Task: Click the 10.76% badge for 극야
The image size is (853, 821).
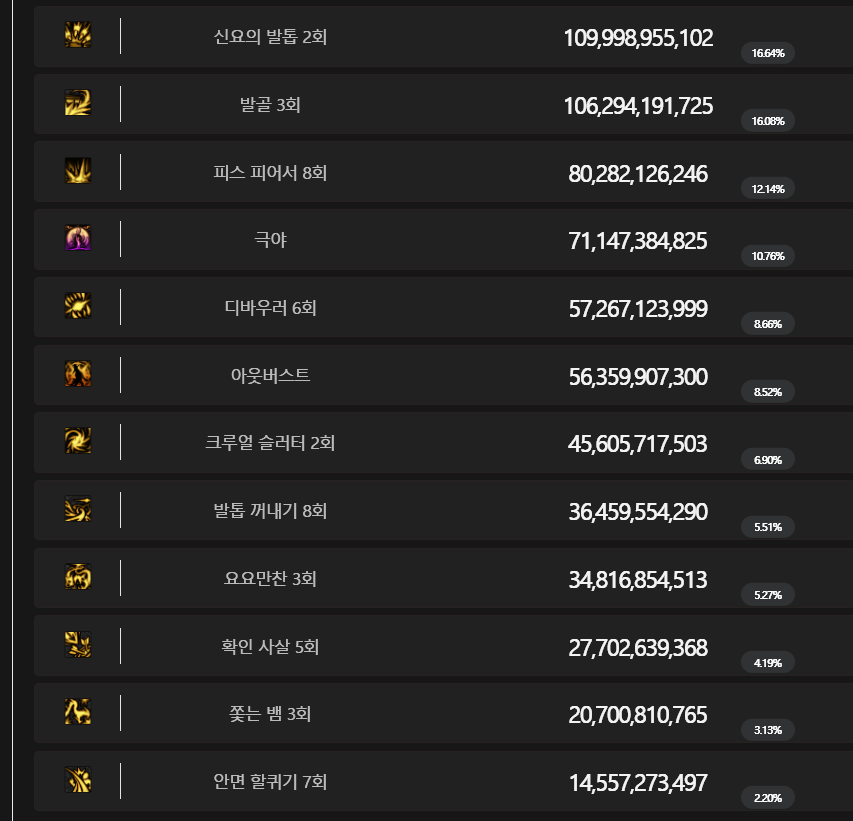Action: [x=768, y=256]
